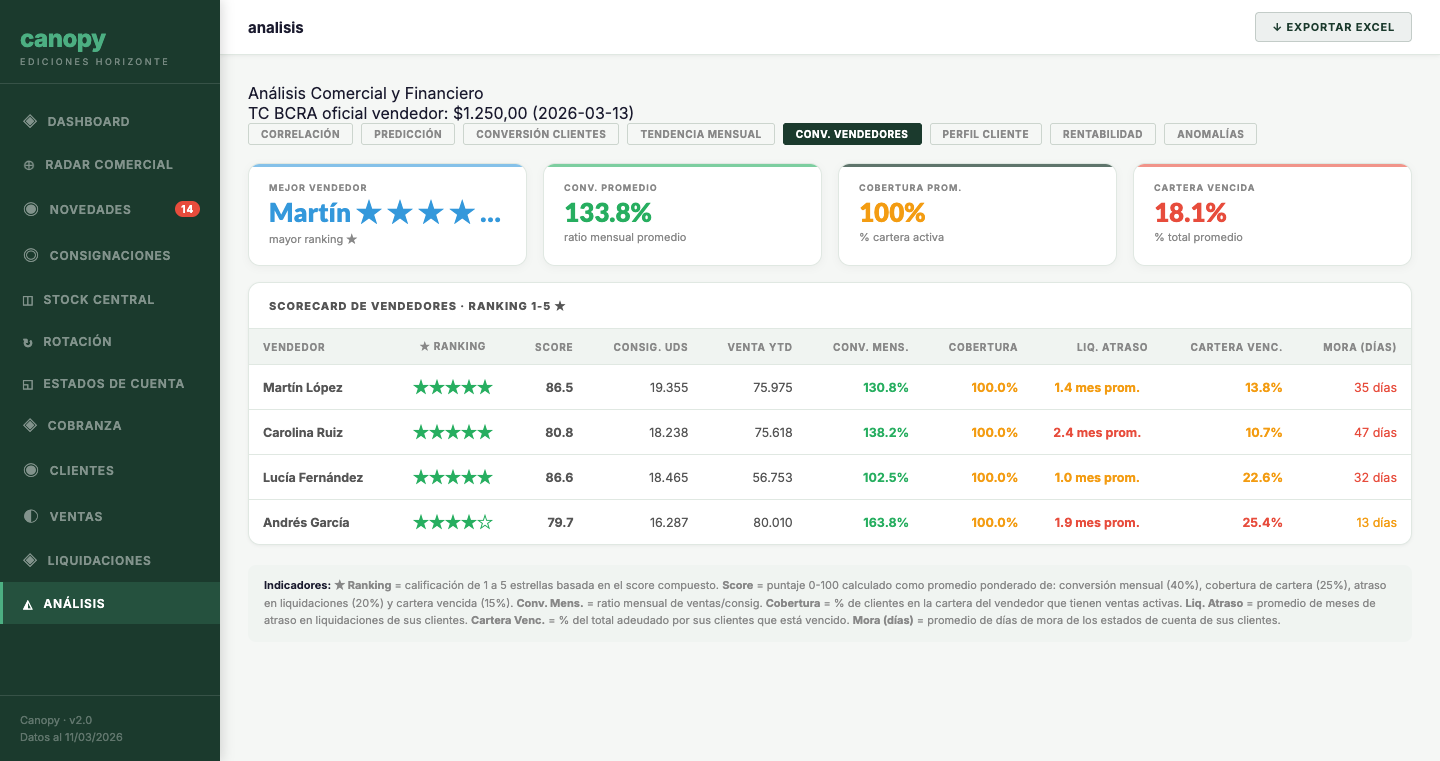Click the Cobertura Prom. 100% card
Screen dimensions: 1440x761
pyautogui.click(x=977, y=215)
